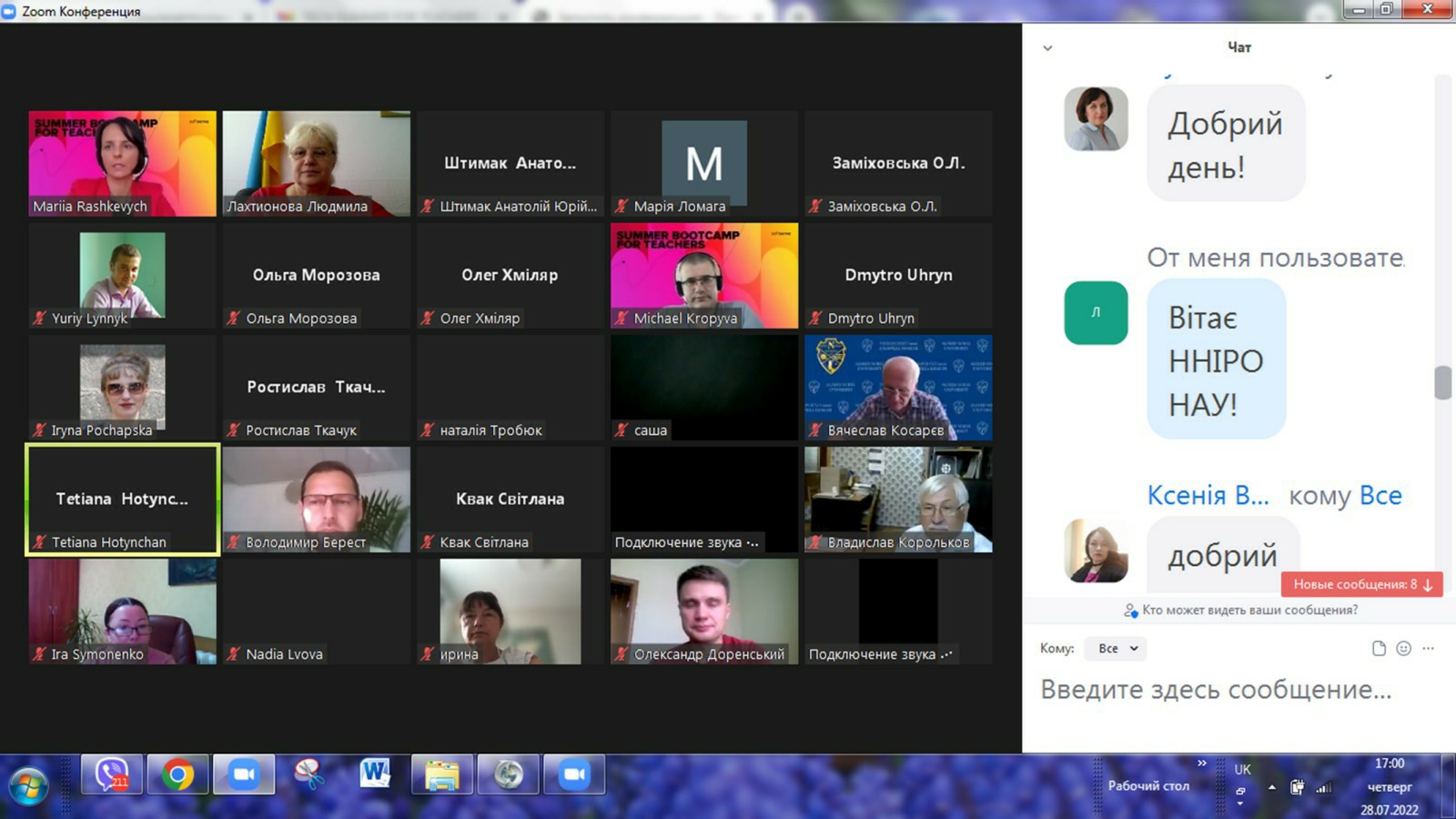The width and height of the screenshot is (1456, 819).
Task: Click the file attachment icon in chat
Action: (1379, 649)
